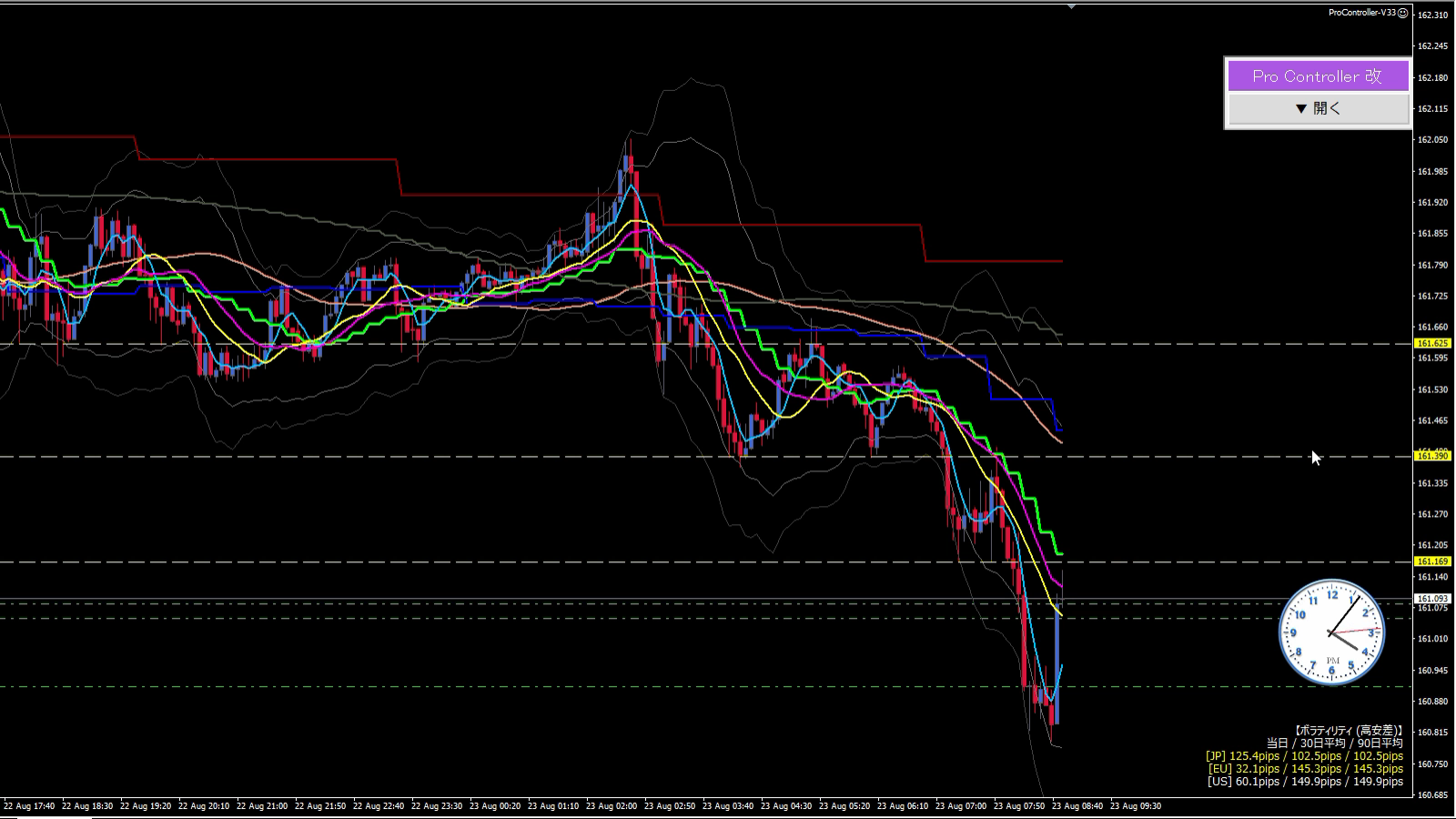This screenshot has height=819, width=1456.
Task: Click the 162.310 price scale value
Action: (x=1433, y=15)
